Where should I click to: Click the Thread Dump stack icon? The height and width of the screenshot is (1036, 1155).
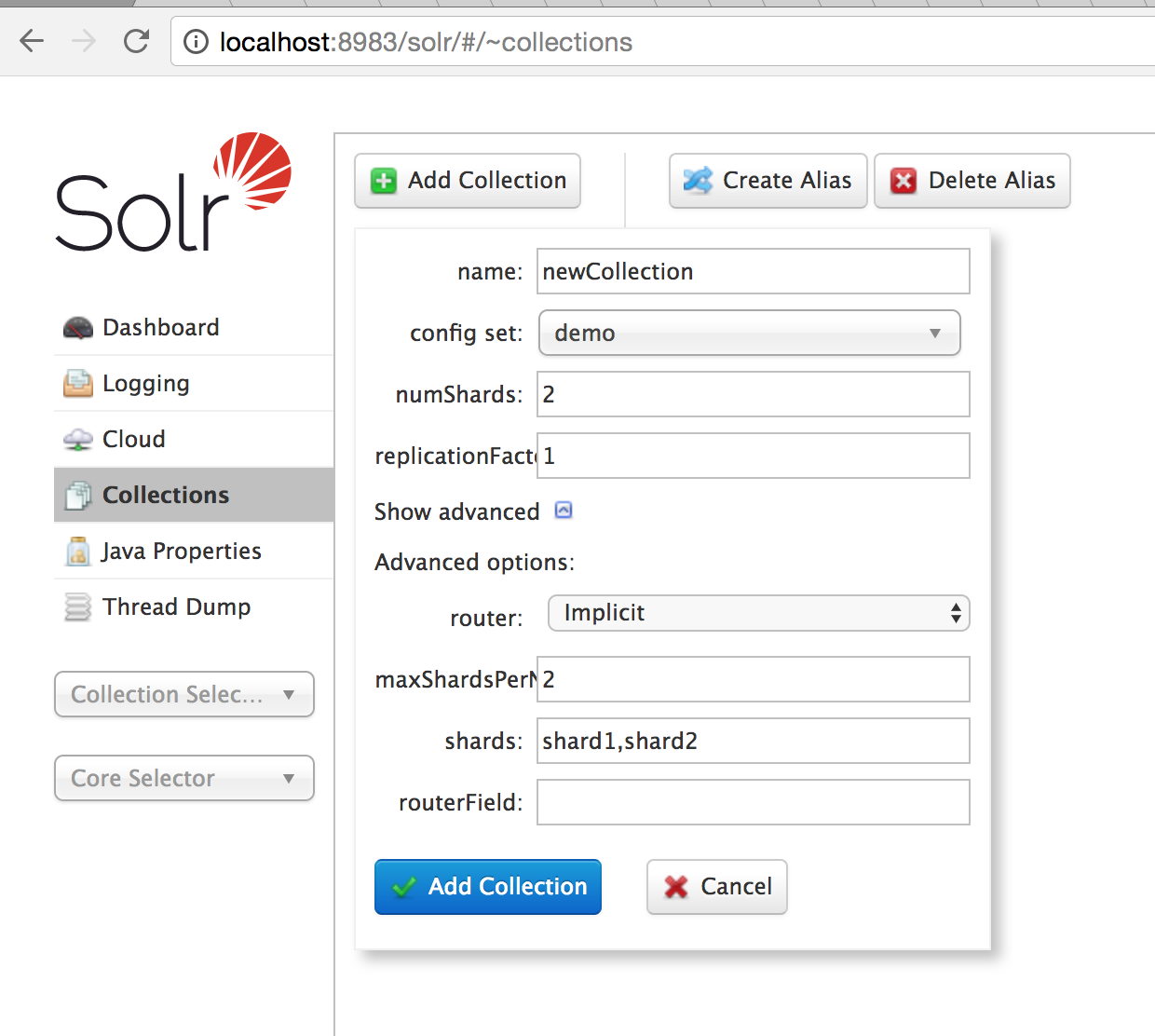(x=78, y=607)
